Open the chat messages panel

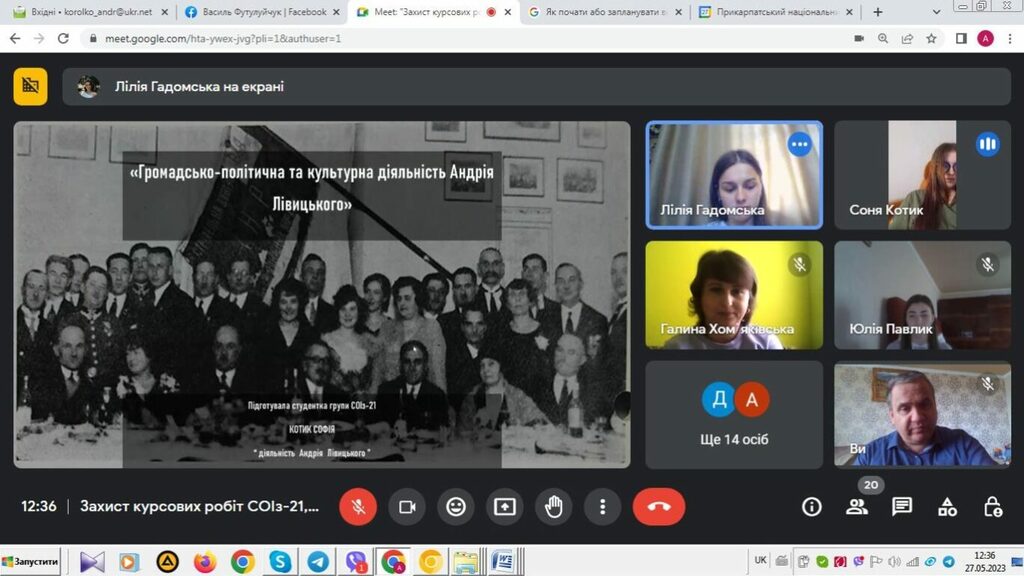902,507
